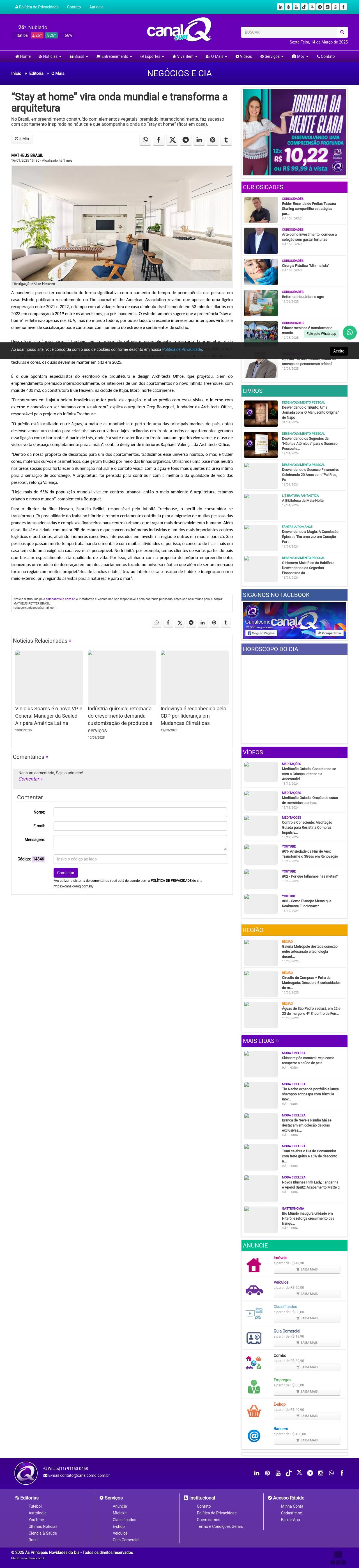This screenshot has width=359, height=1568.
Task: Share article on WhatsApp below the headline
Action: 146,140
